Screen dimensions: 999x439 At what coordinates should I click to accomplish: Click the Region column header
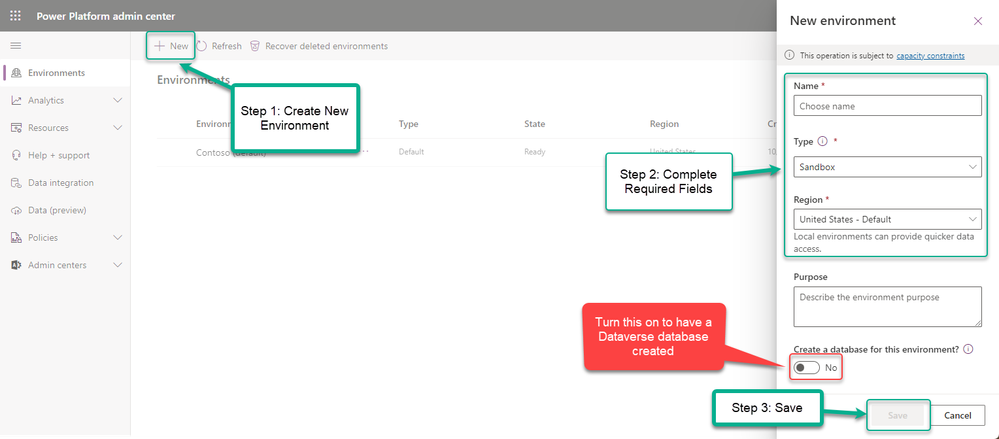click(664, 124)
